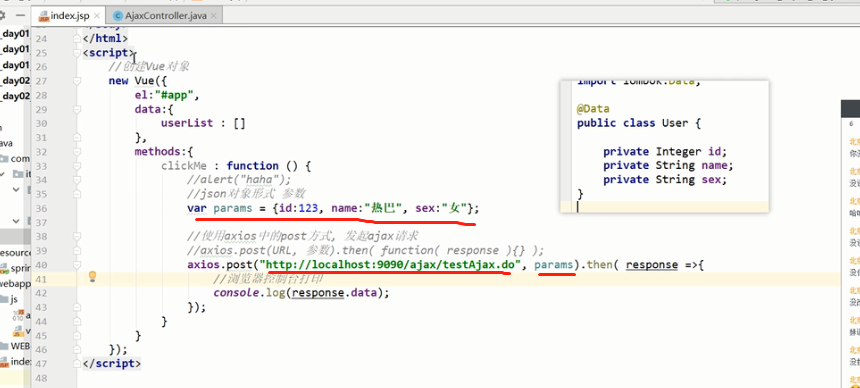Click the '=>' arrow after response on line 40
860x388 pixels.
tap(692, 265)
